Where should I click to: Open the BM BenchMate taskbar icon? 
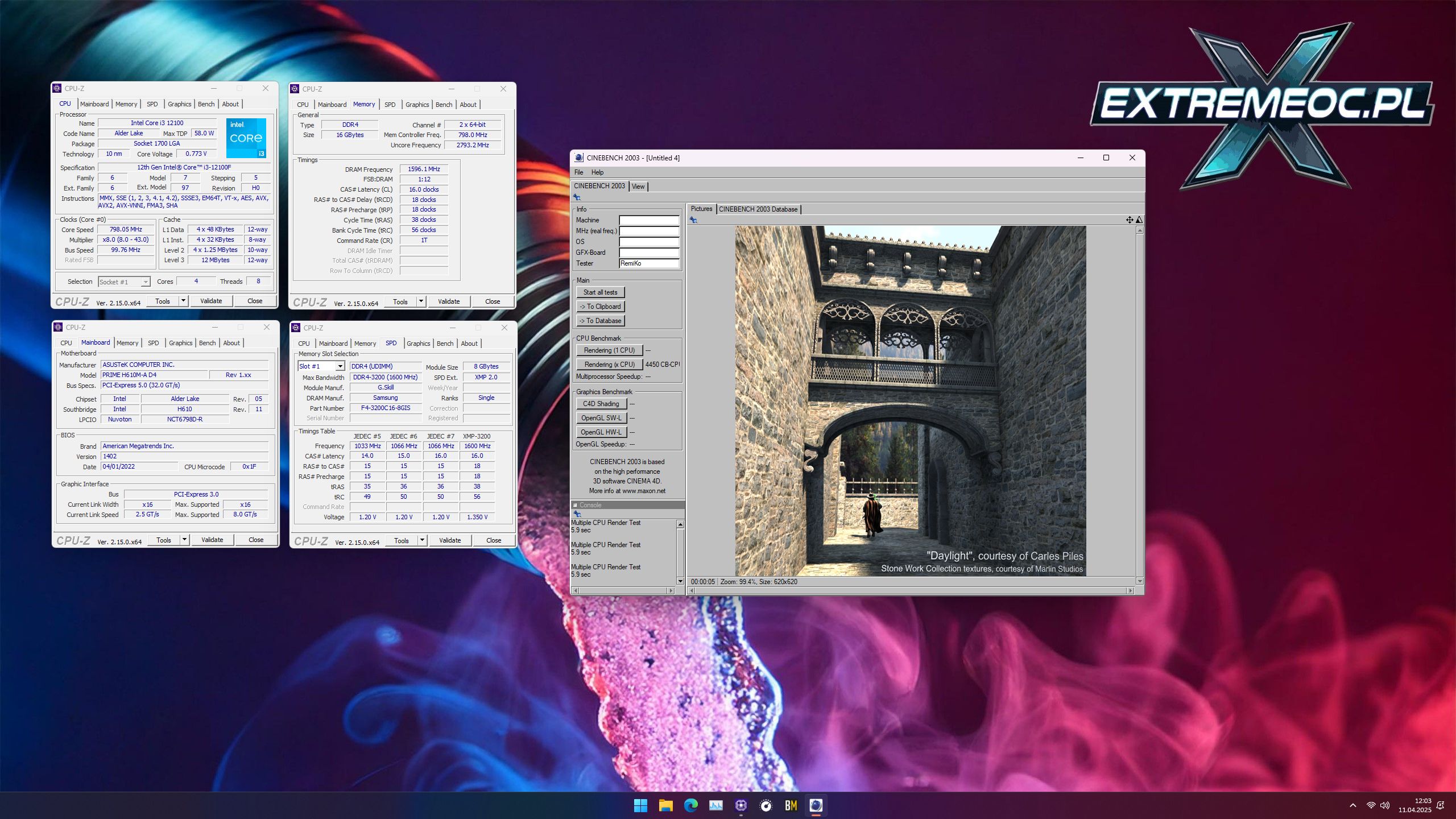791,805
